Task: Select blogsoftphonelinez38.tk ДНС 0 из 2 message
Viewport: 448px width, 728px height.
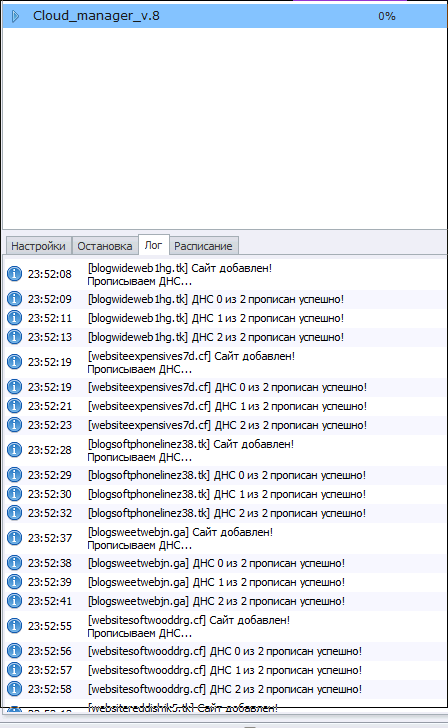Action: coord(227,475)
